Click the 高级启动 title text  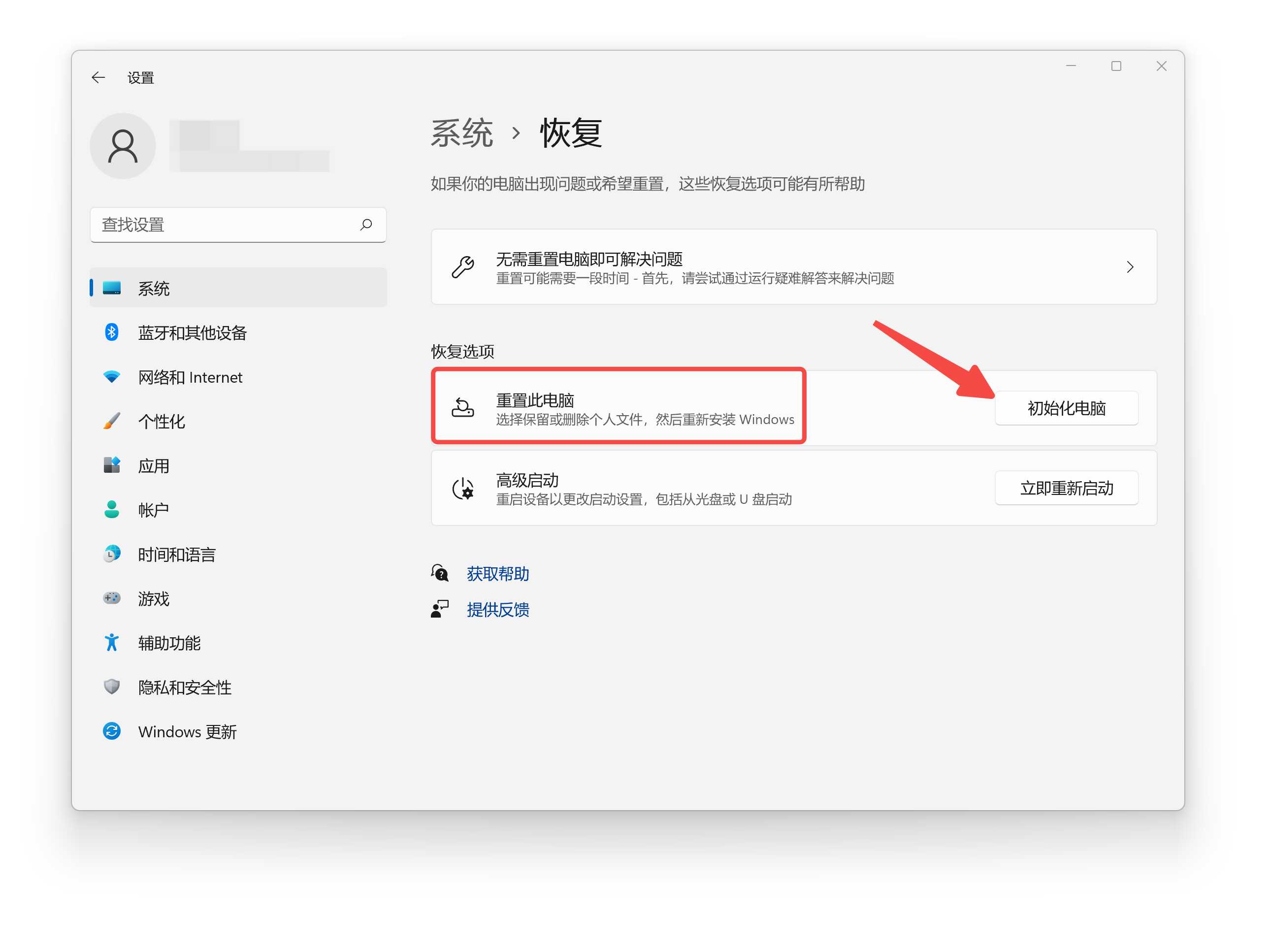click(527, 480)
